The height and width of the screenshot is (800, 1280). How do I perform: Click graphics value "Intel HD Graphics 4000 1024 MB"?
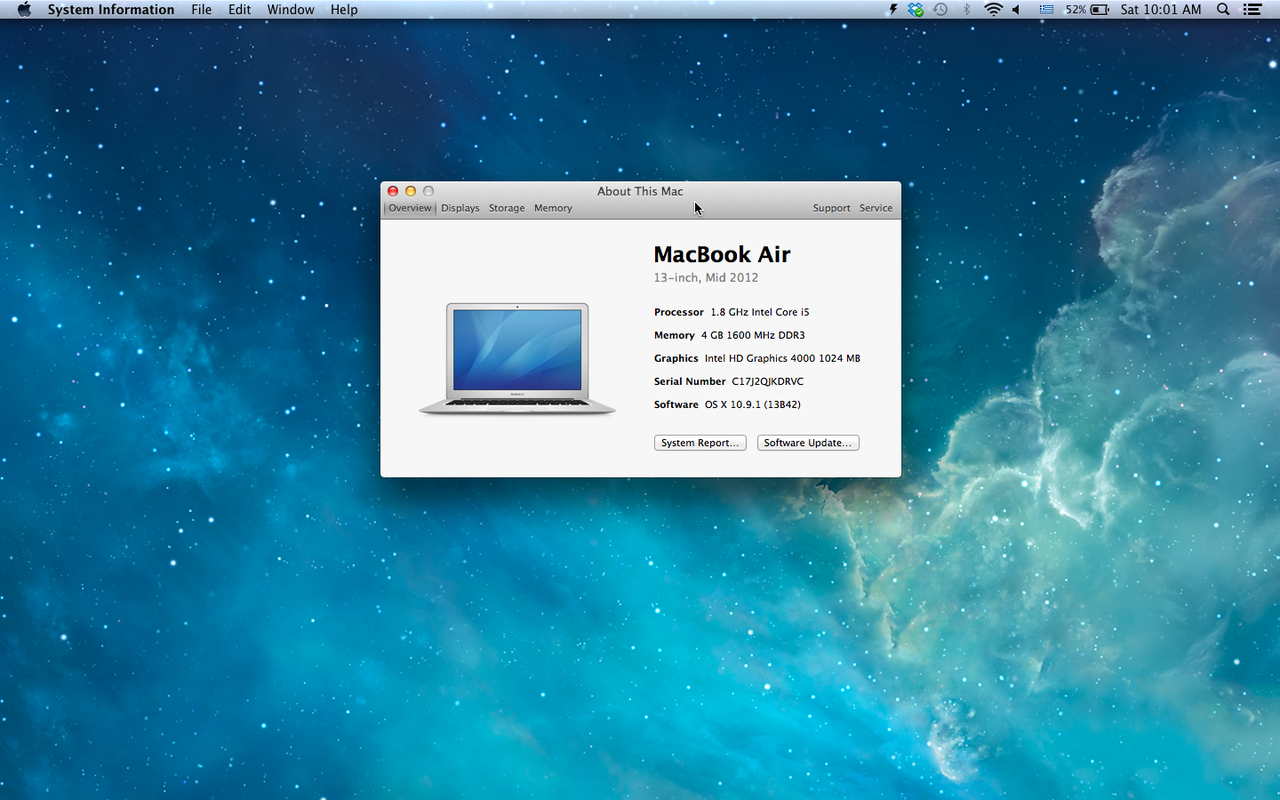(x=783, y=358)
